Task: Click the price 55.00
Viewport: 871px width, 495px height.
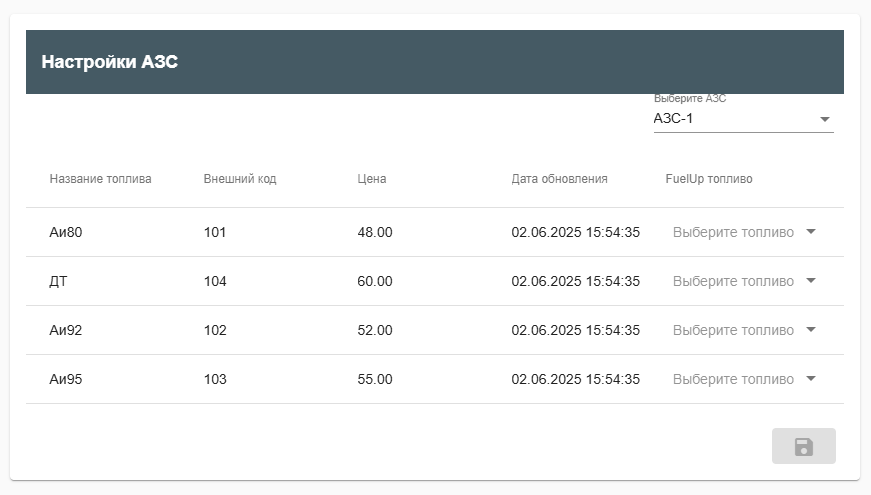Action: pos(375,379)
